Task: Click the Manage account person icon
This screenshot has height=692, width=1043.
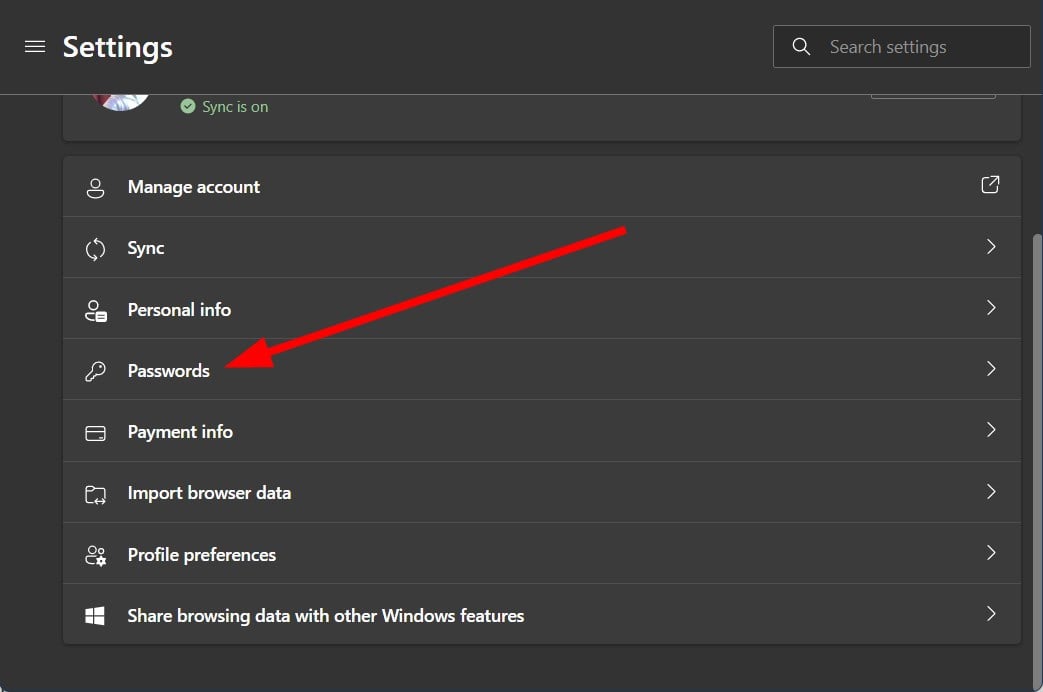Action: click(x=96, y=187)
